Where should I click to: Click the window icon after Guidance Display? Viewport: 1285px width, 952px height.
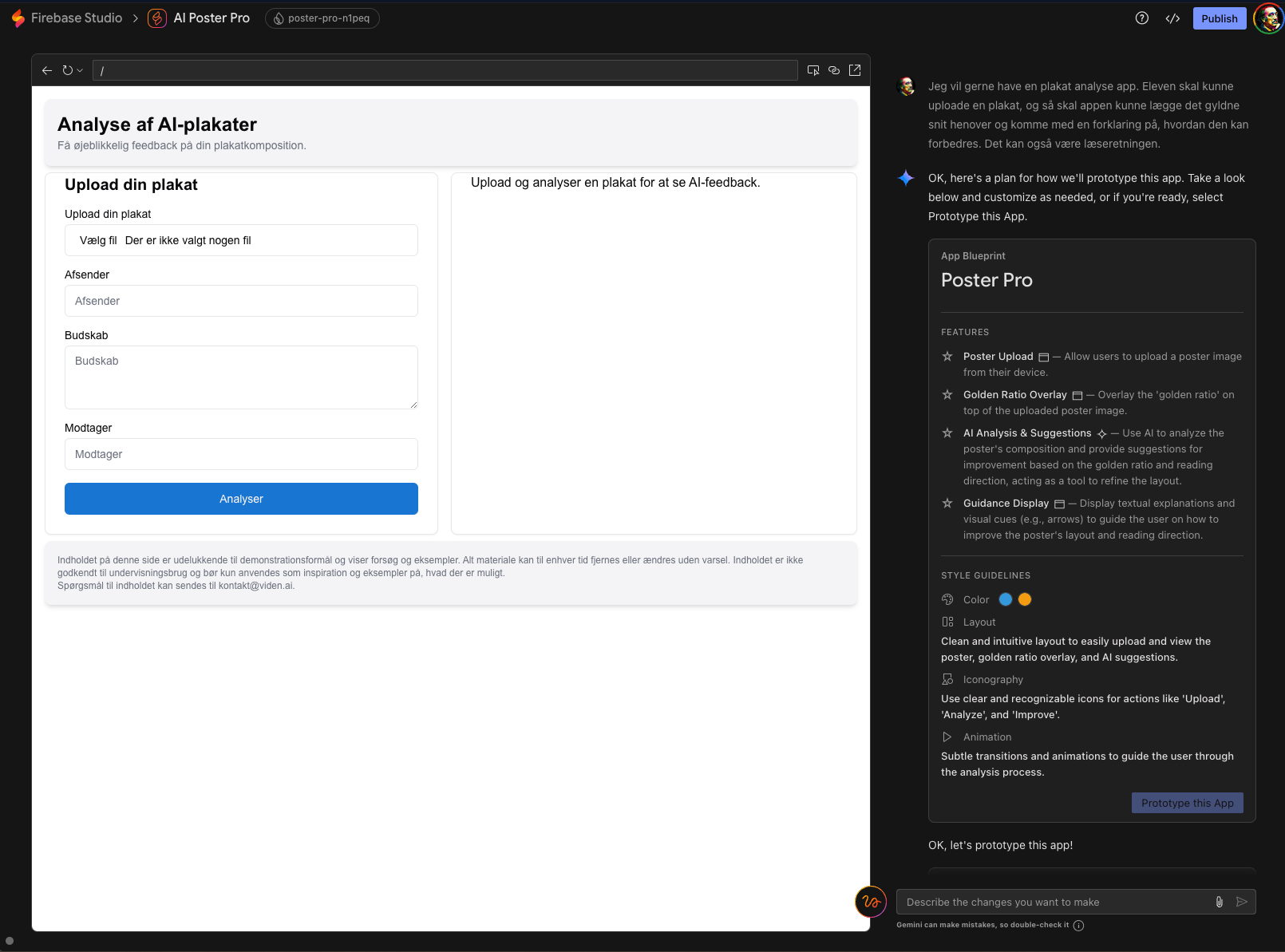click(1060, 504)
